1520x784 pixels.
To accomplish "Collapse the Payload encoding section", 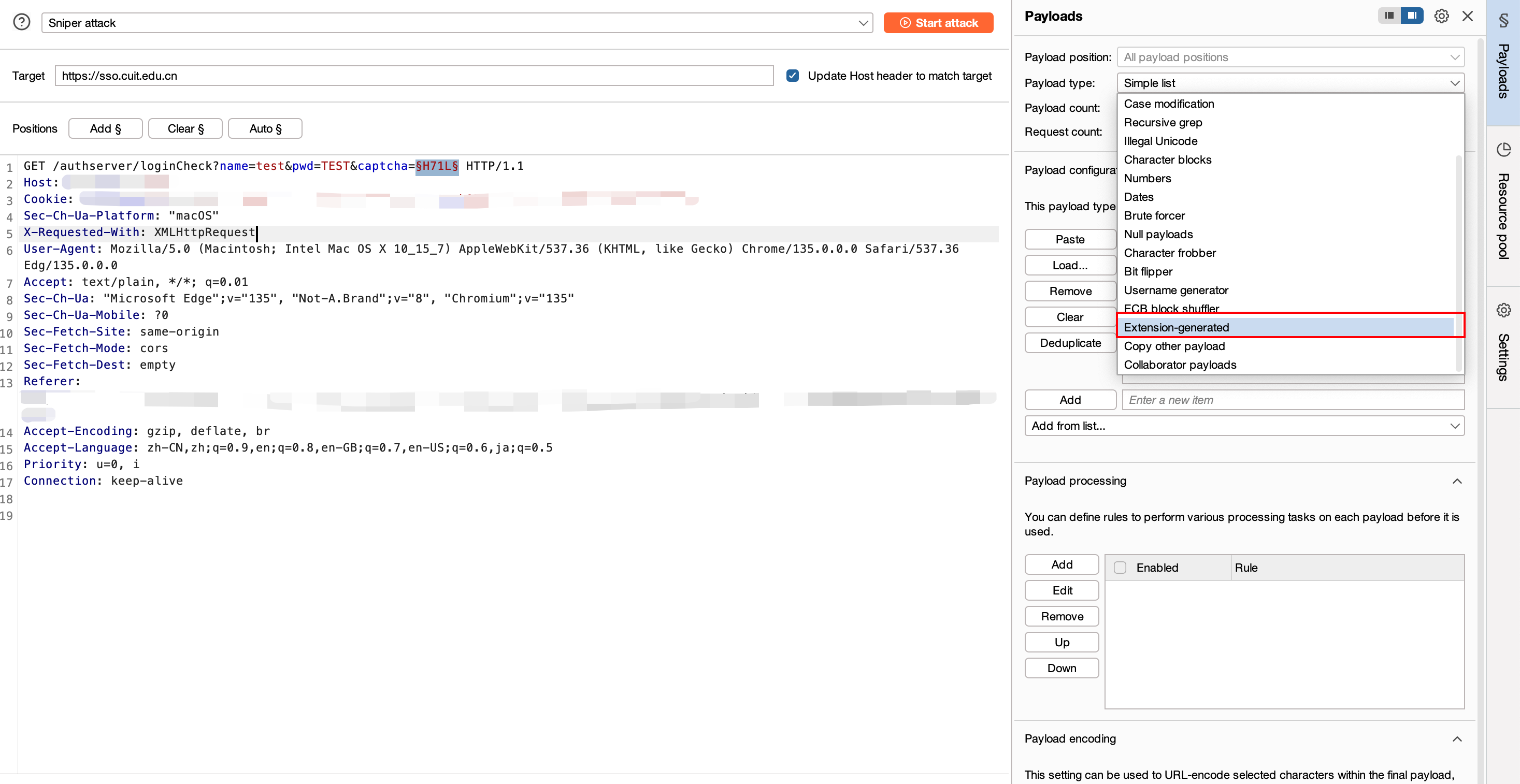I will pyautogui.click(x=1457, y=738).
